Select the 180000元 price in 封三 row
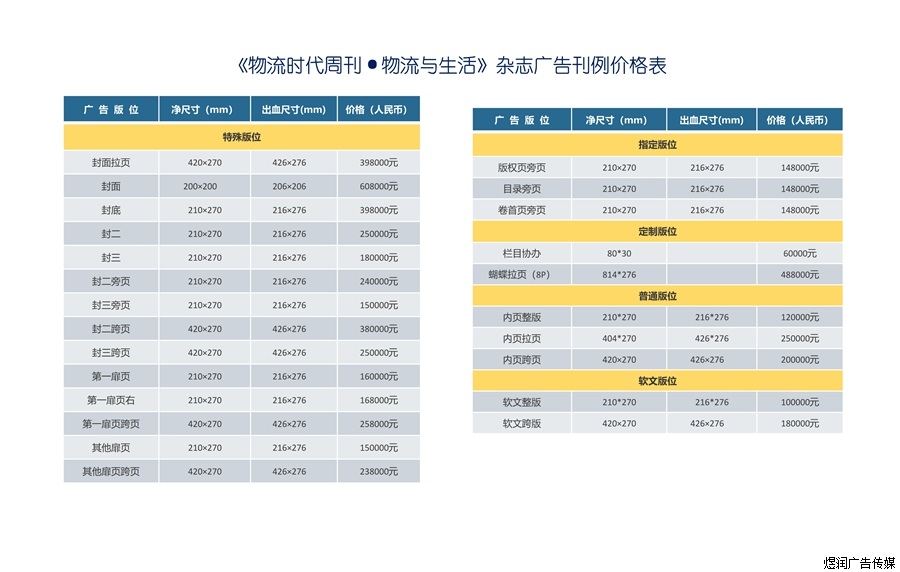Screen dimensions: 900x572 point(379,258)
